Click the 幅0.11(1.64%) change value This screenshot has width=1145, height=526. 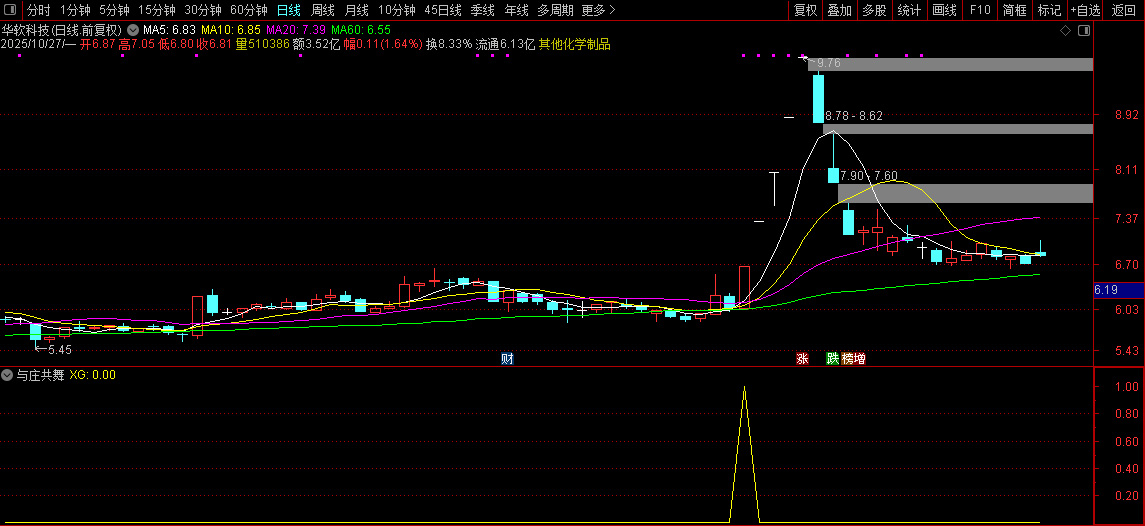point(383,45)
